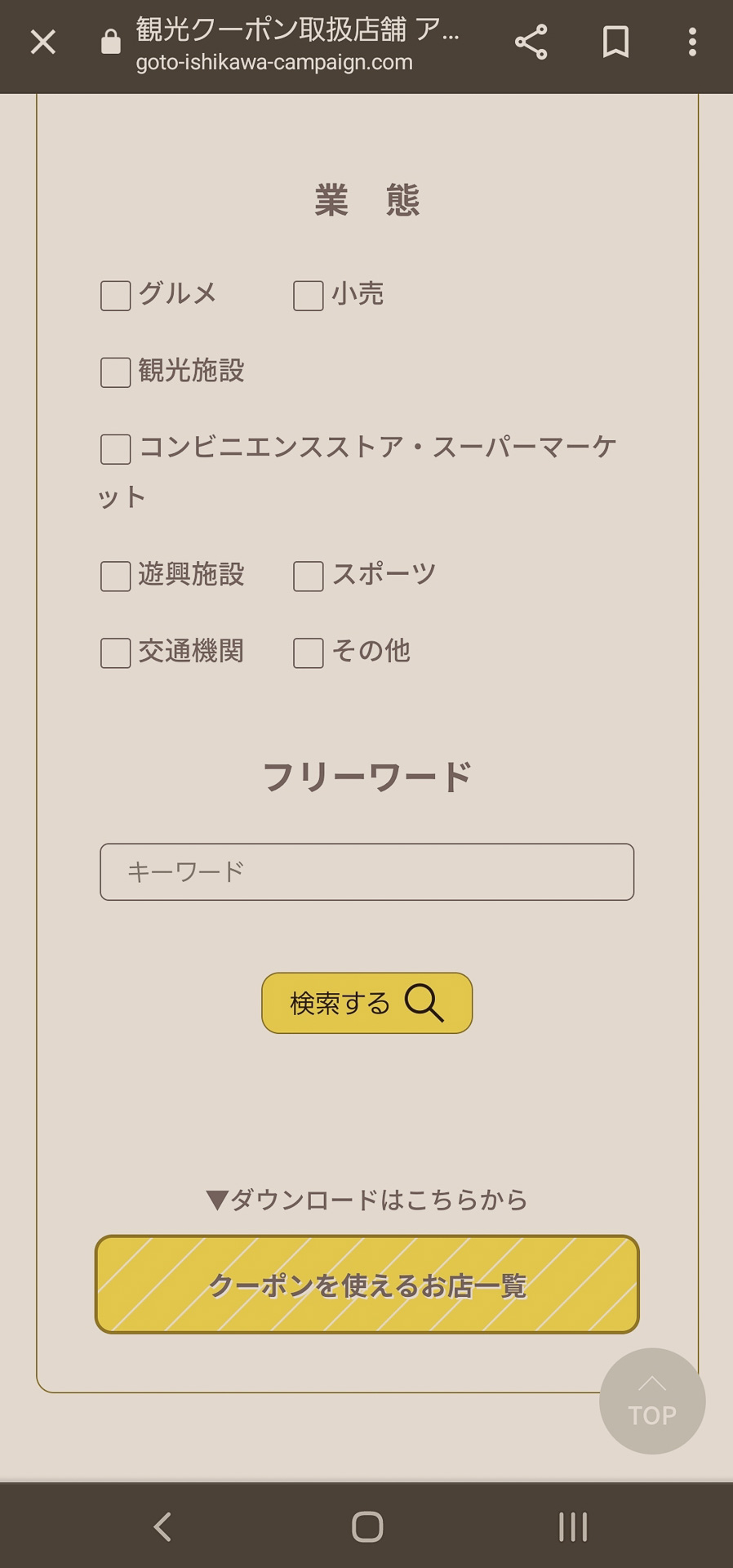The width and height of the screenshot is (733, 1568).
Task: Click the 検索する search button
Action: coord(366,1003)
